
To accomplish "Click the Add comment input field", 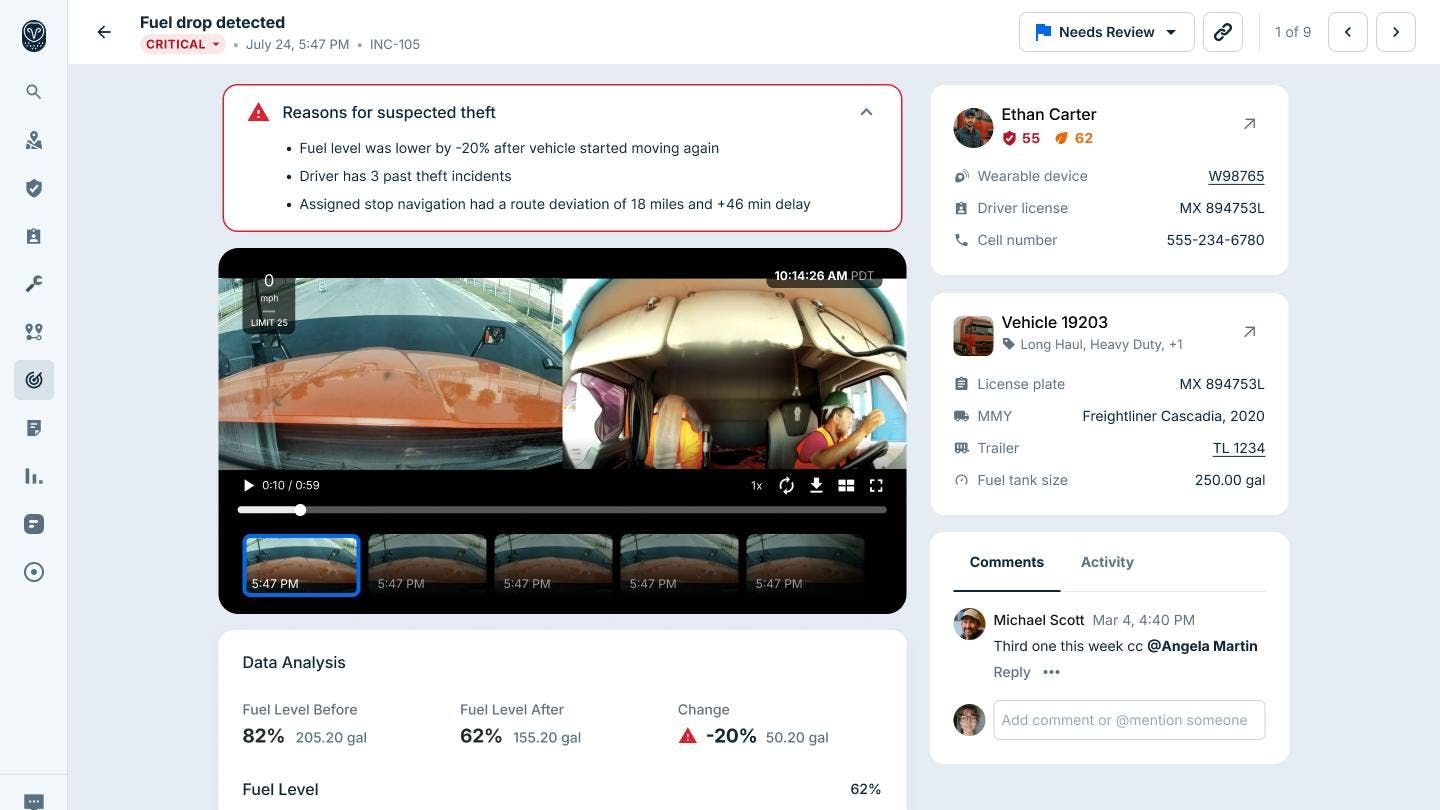I will coord(1128,720).
